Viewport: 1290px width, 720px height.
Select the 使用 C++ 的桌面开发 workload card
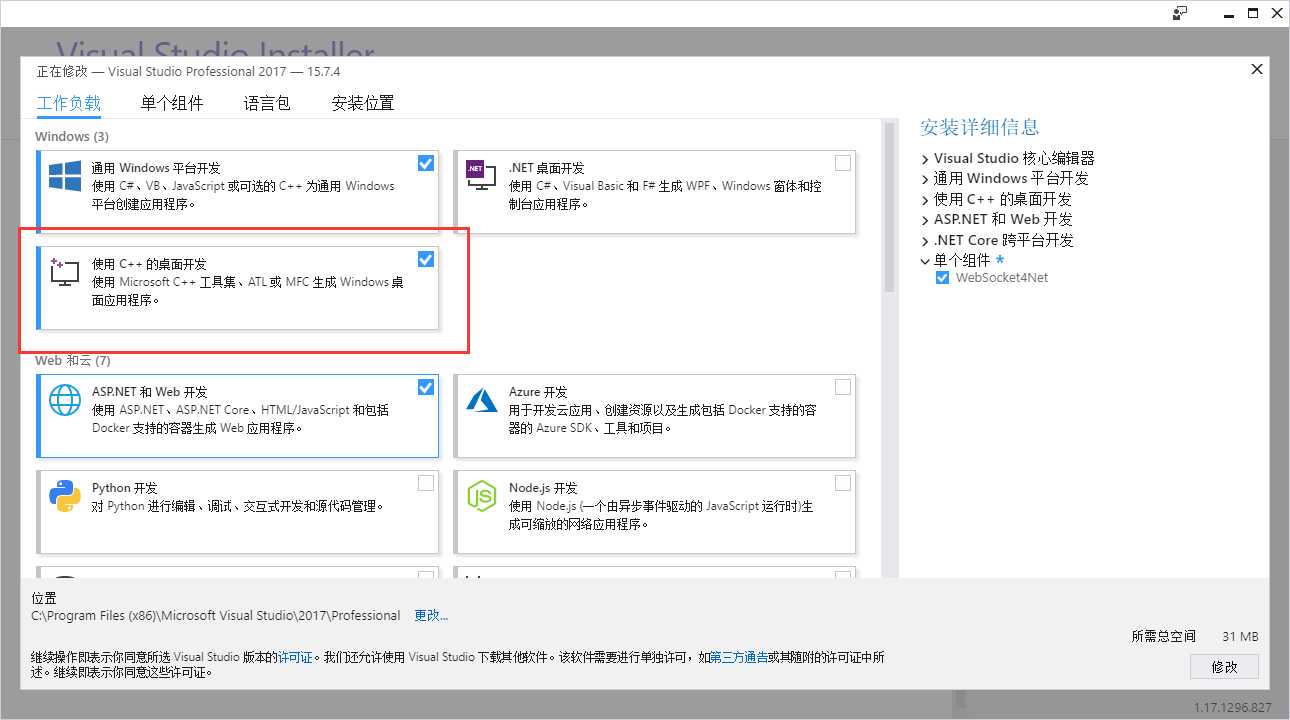click(x=237, y=288)
